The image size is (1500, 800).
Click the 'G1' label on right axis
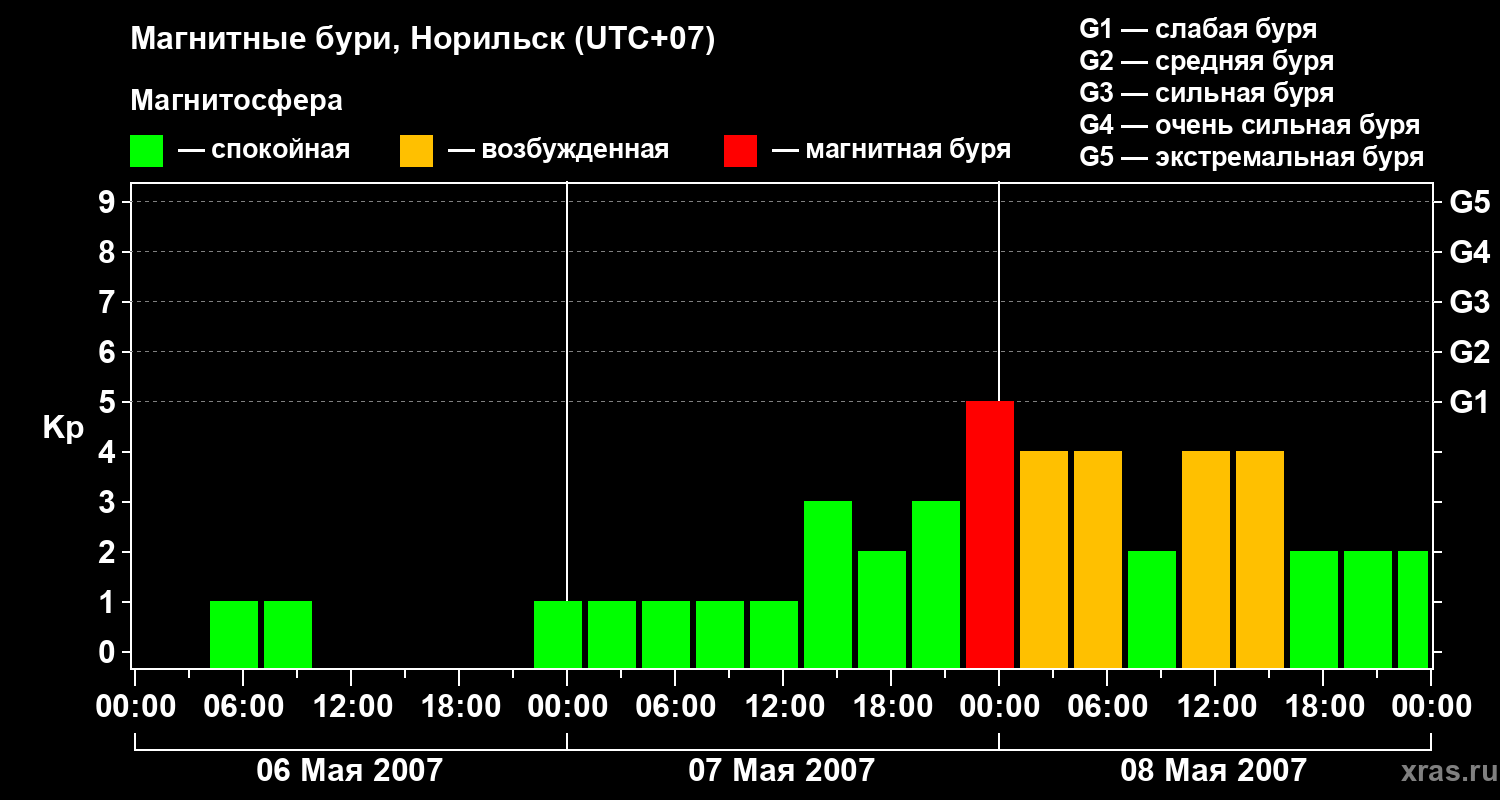tap(1470, 402)
